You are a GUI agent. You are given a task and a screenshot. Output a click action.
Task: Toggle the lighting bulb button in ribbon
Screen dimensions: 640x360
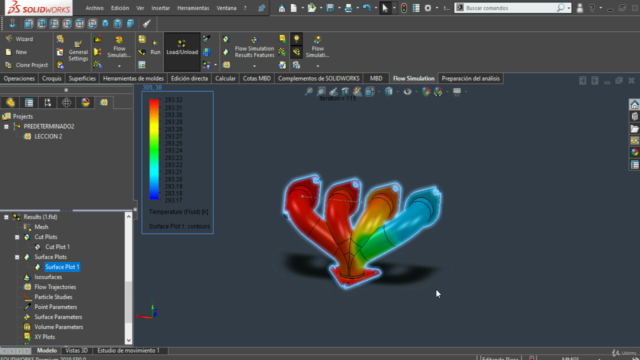pos(297,39)
